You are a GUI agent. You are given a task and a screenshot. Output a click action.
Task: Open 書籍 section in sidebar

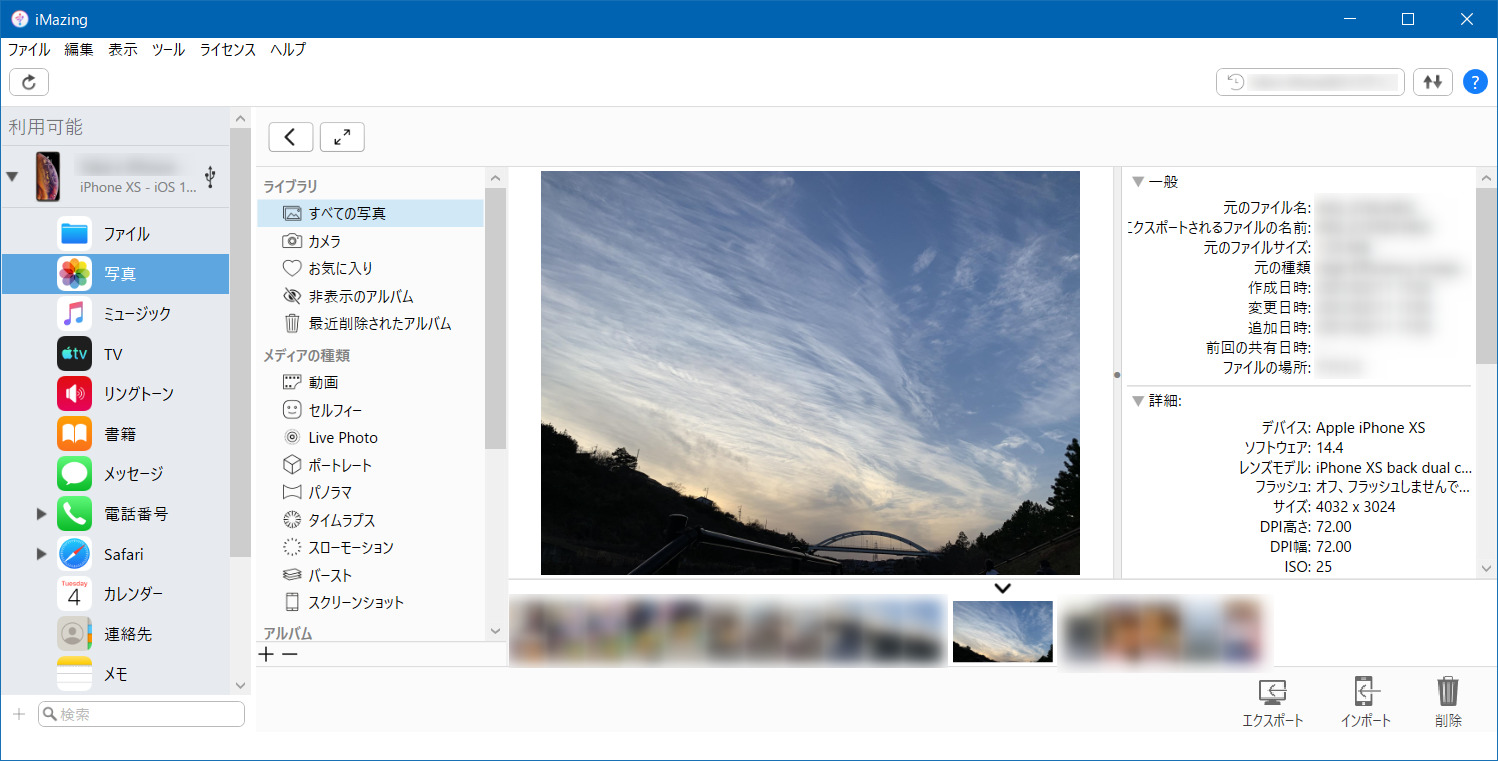coord(115,434)
